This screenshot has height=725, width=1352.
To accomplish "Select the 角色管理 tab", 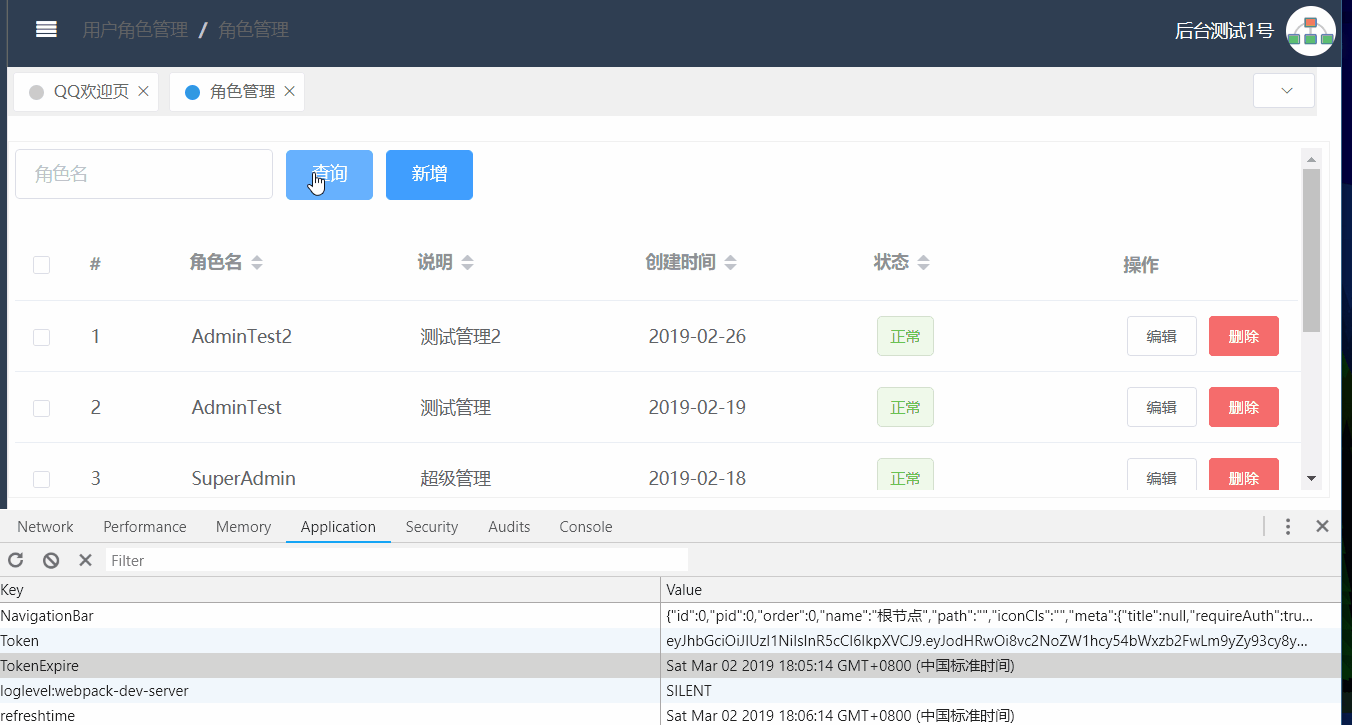I will point(237,91).
